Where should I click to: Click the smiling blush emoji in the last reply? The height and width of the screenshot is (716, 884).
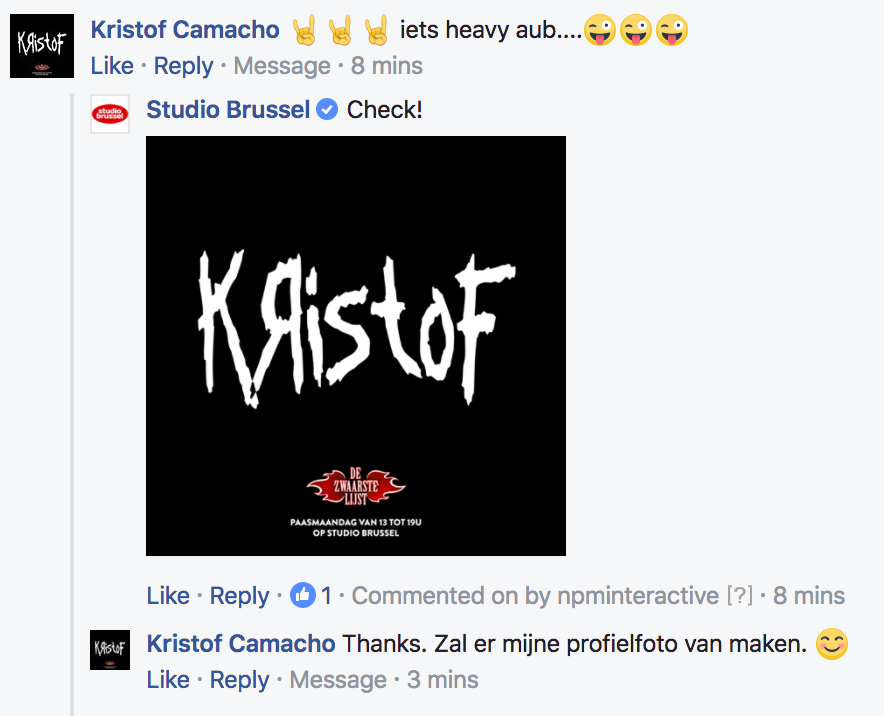pos(832,644)
